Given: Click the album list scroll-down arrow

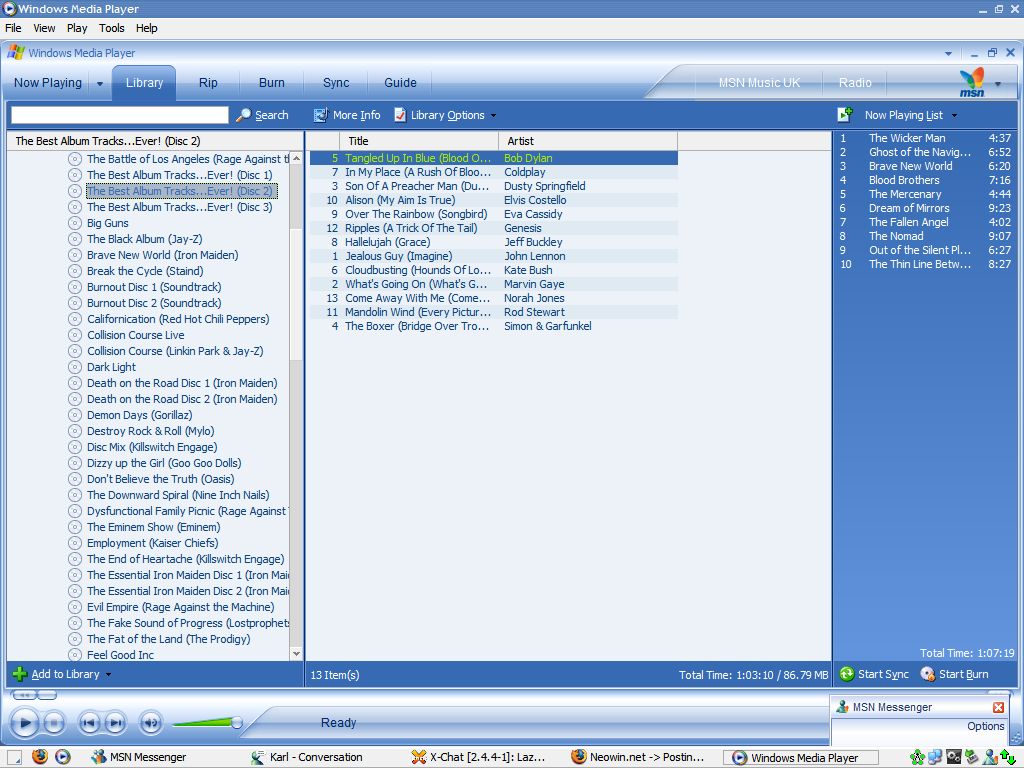Looking at the screenshot, I should point(296,654).
